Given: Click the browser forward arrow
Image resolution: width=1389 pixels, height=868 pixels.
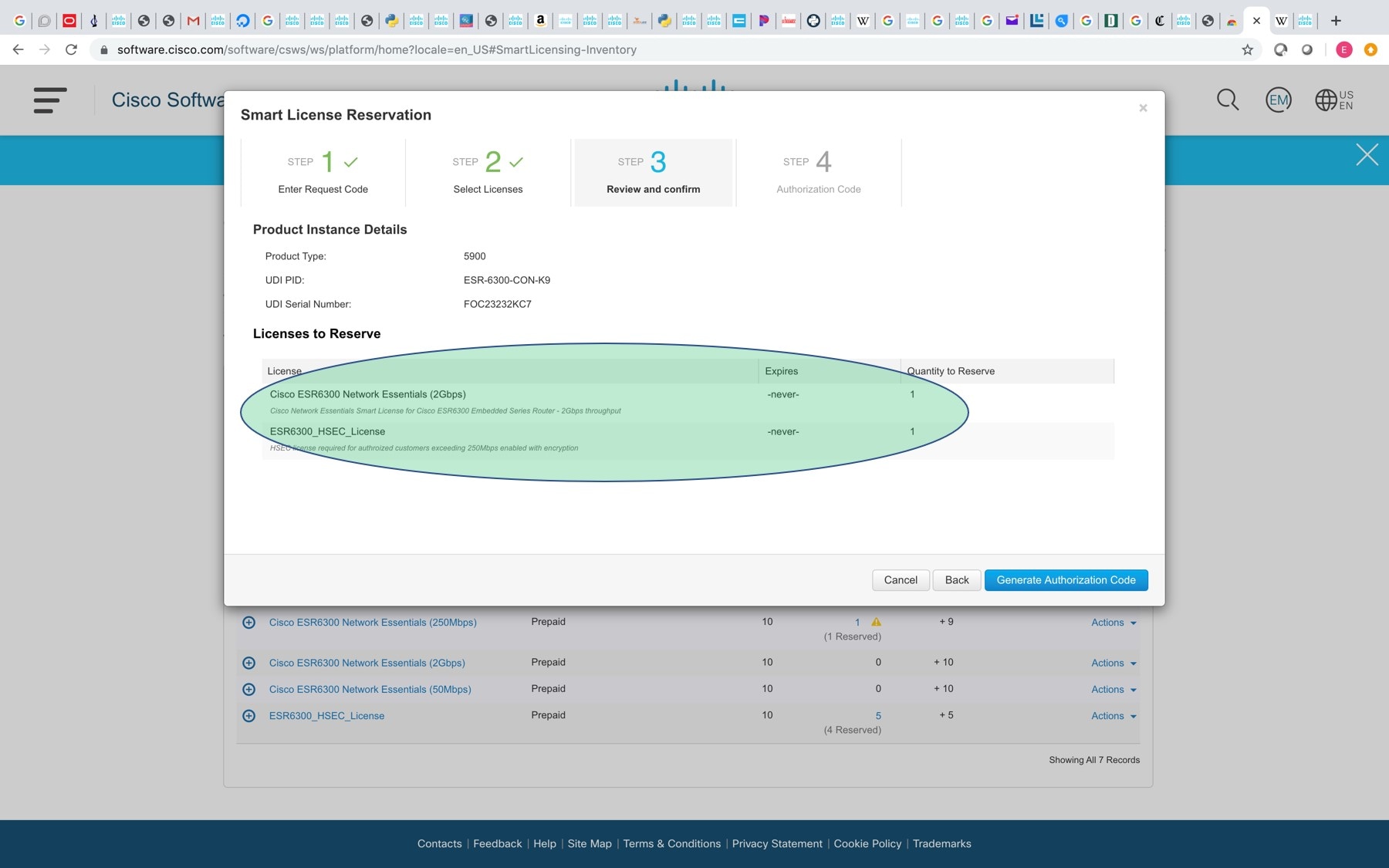Looking at the screenshot, I should coord(45,49).
